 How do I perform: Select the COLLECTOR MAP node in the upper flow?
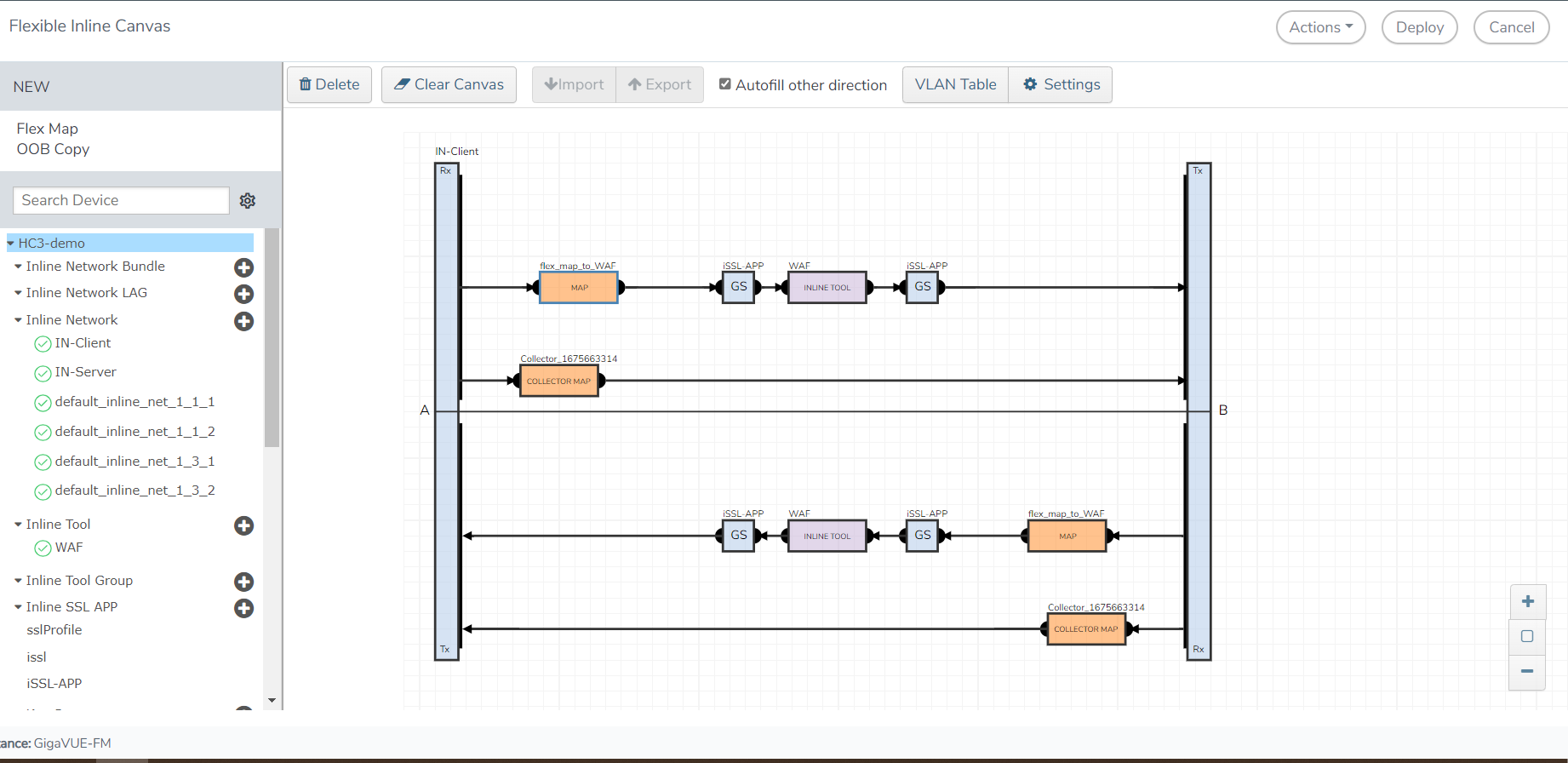click(x=558, y=381)
